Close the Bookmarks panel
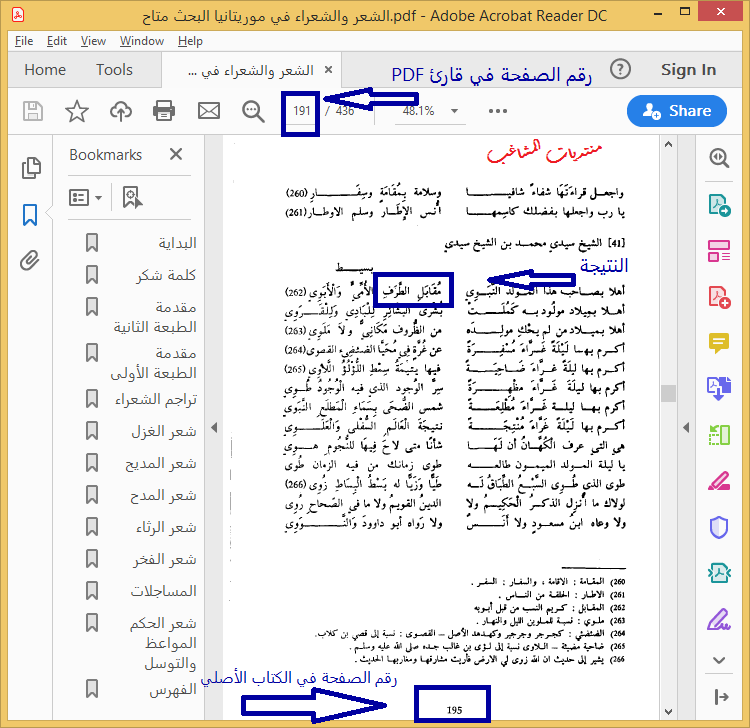This screenshot has width=750, height=728. [x=176, y=155]
